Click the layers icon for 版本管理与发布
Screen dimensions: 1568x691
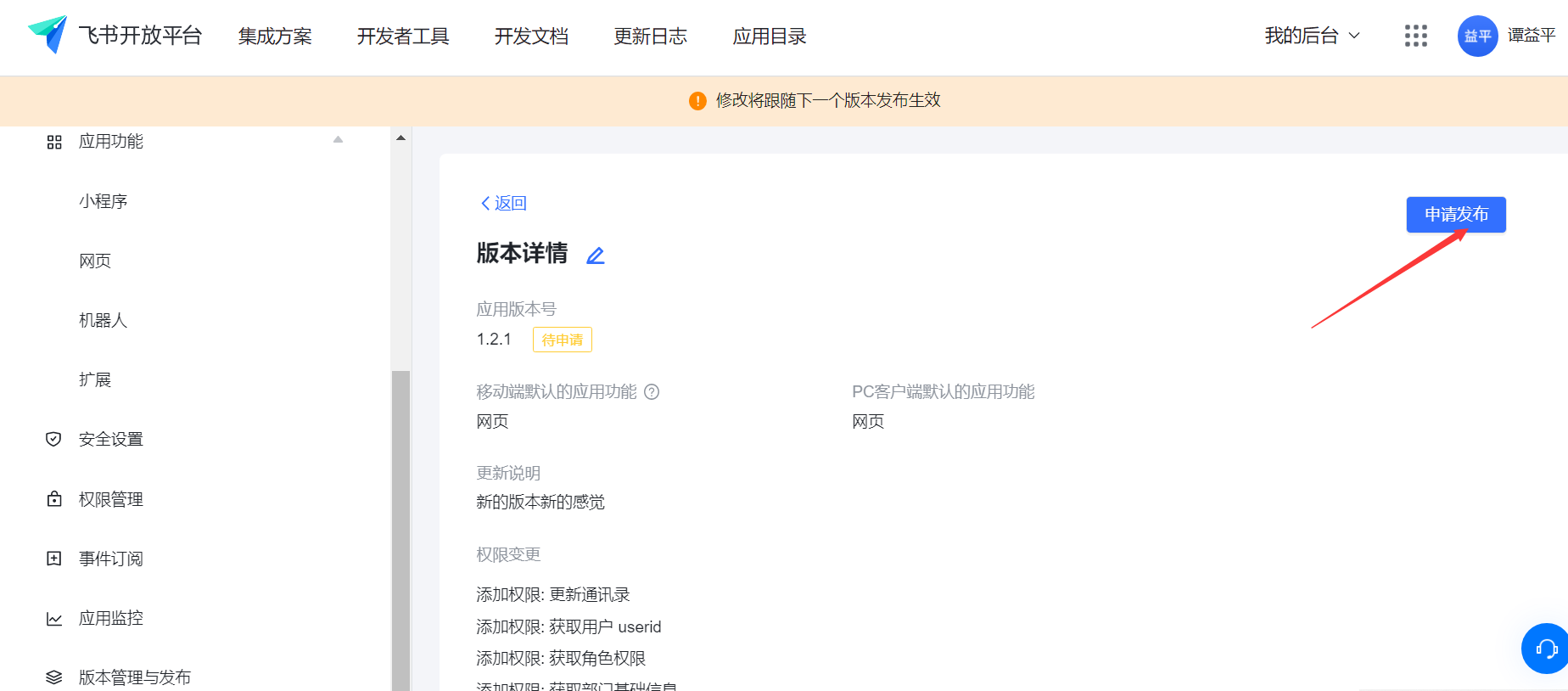point(54,677)
